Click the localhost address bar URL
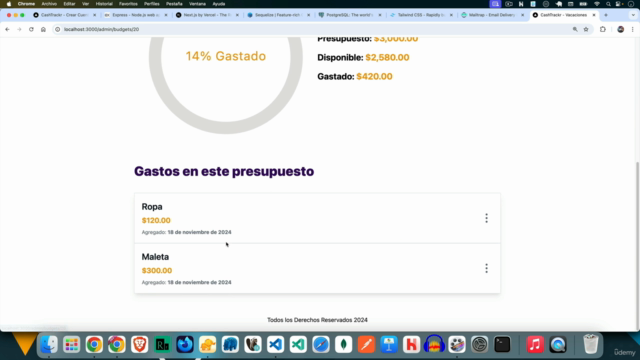The height and width of the screenshot is (360, 640). tap(101, 29)
